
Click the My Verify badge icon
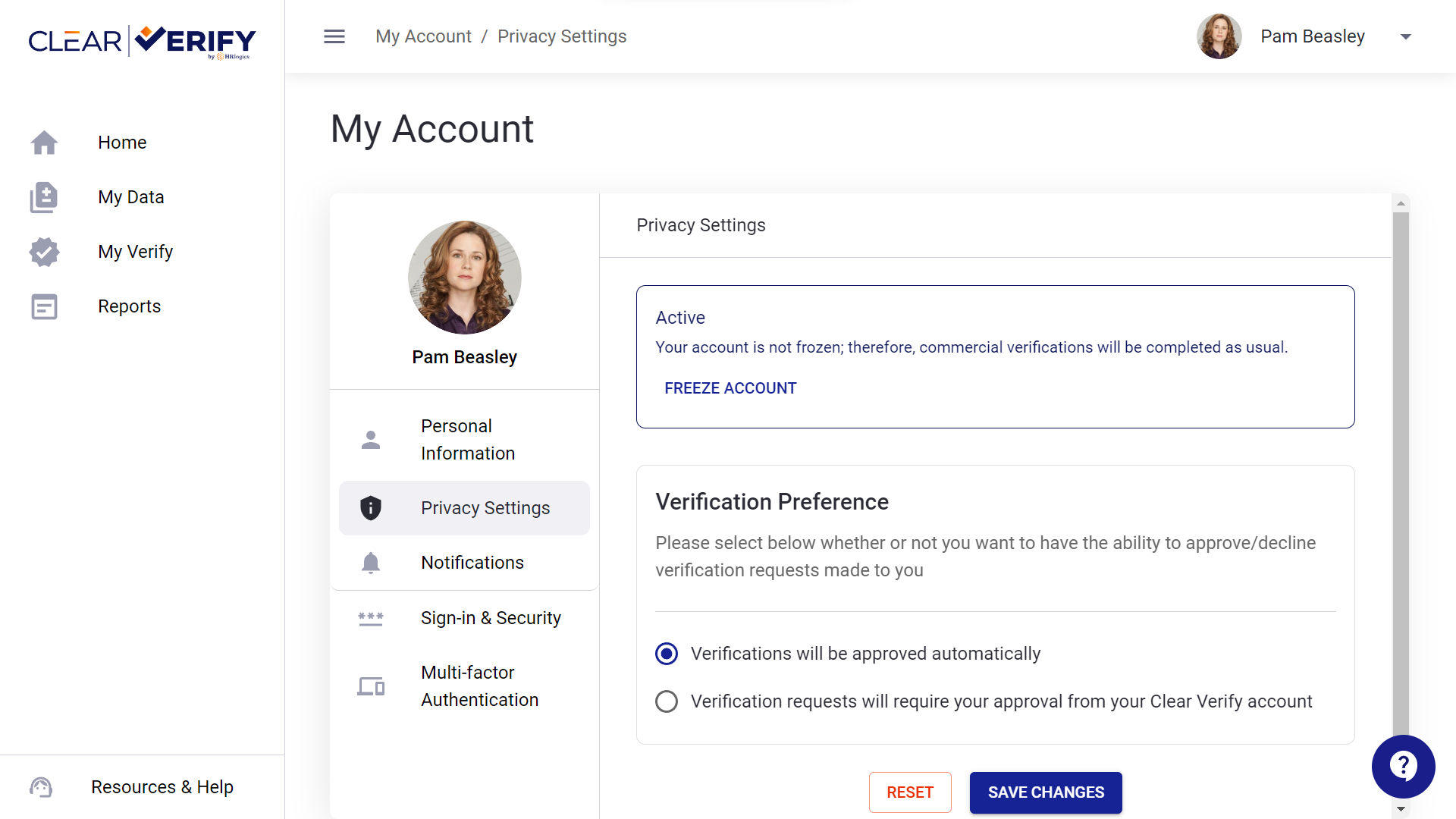tap(45, 252)
